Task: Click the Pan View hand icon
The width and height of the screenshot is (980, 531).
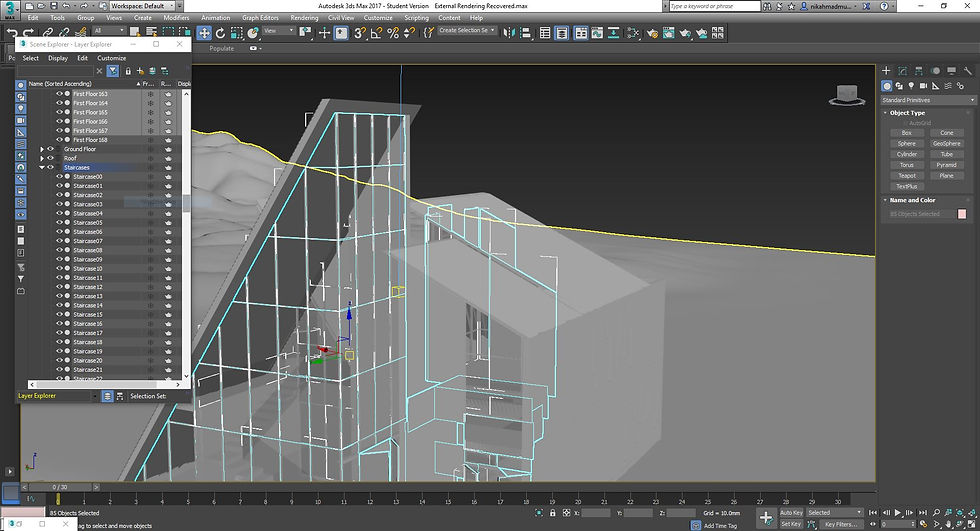Action: pyautogui.click(x=948, y=524)
